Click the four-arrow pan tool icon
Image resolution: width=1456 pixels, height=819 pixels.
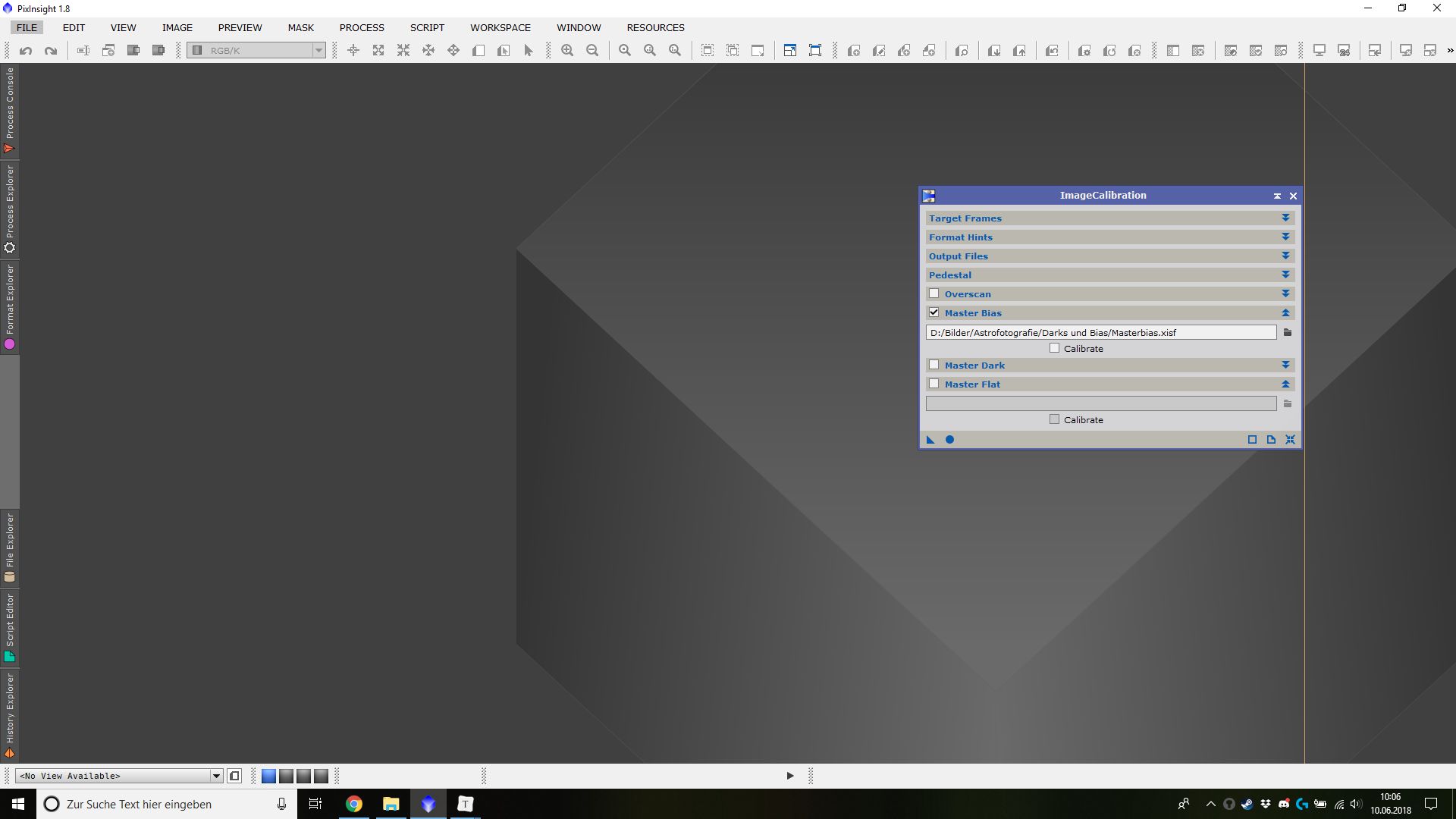coord(453,51)
